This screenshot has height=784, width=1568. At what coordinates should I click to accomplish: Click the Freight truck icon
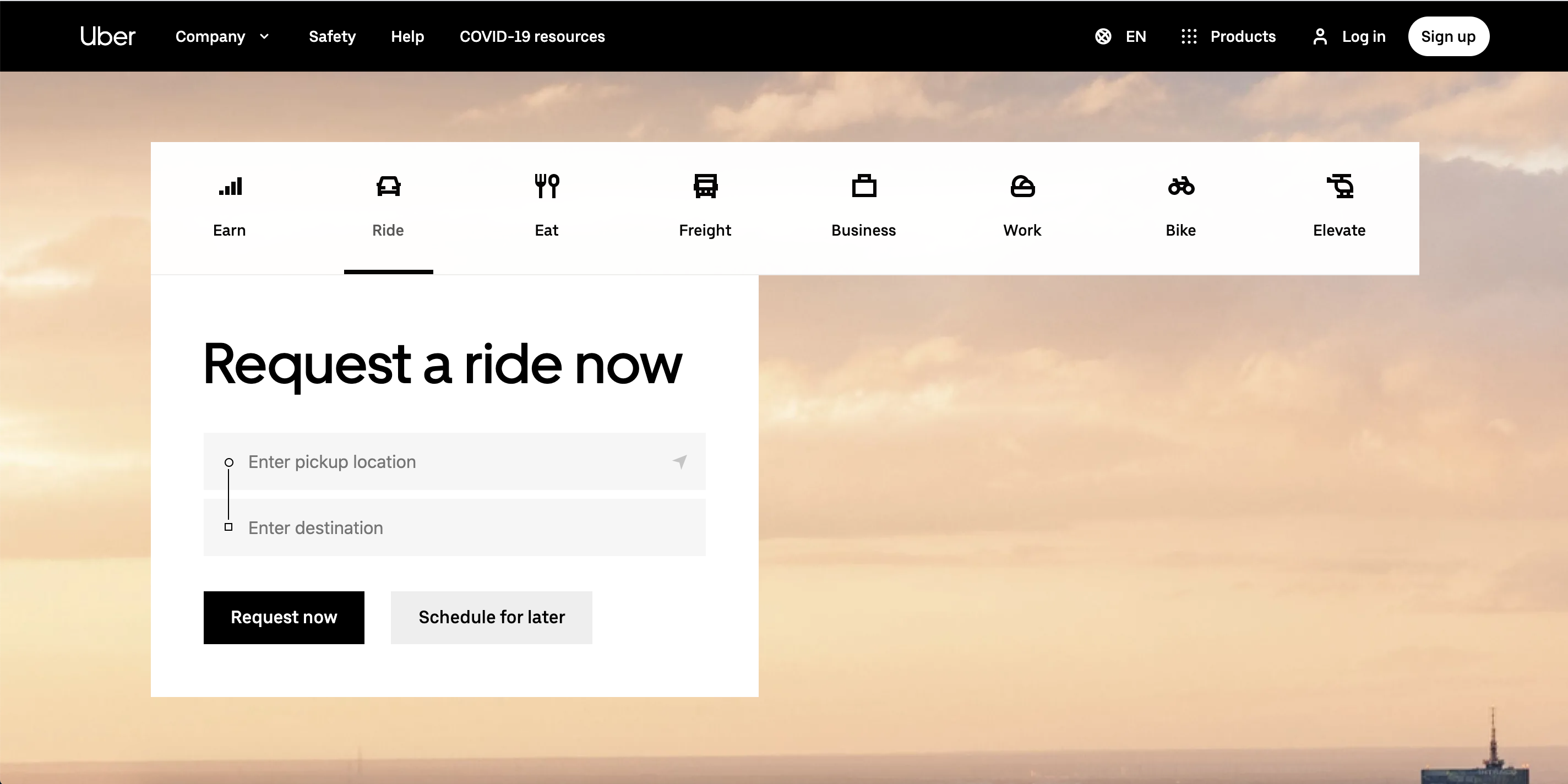coord(705,186)
